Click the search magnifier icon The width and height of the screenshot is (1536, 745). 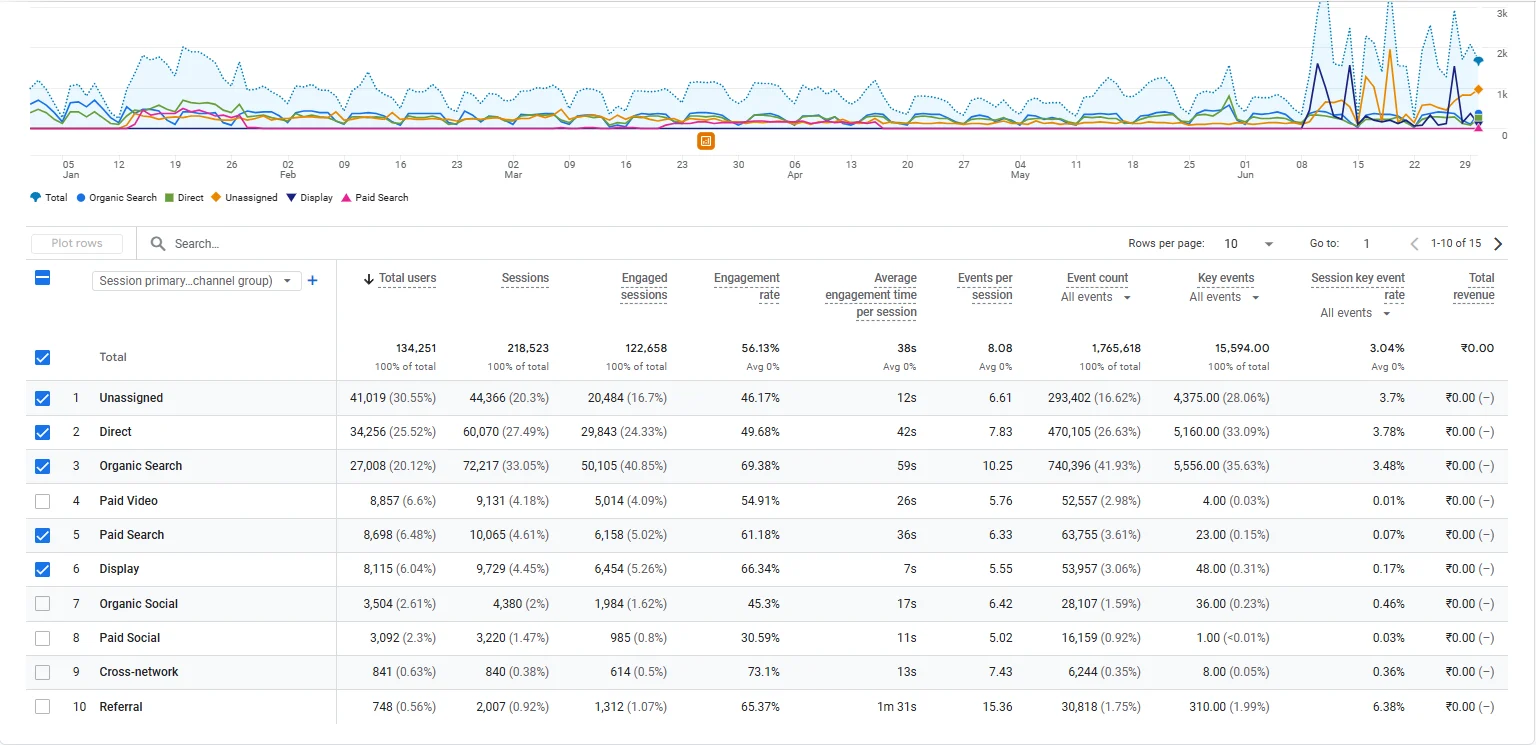pos(158,243)
